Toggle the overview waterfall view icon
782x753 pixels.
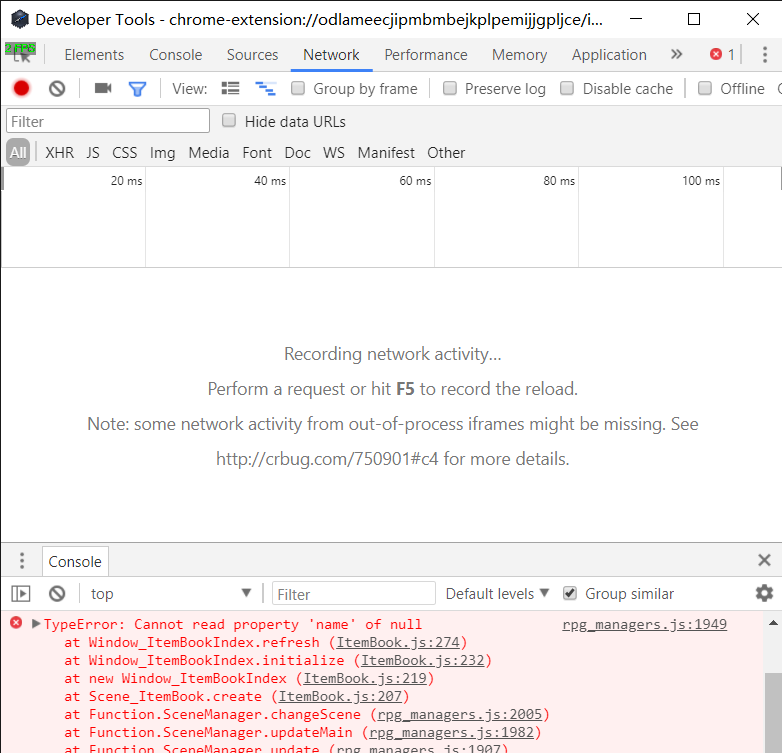tap(265, 89)
